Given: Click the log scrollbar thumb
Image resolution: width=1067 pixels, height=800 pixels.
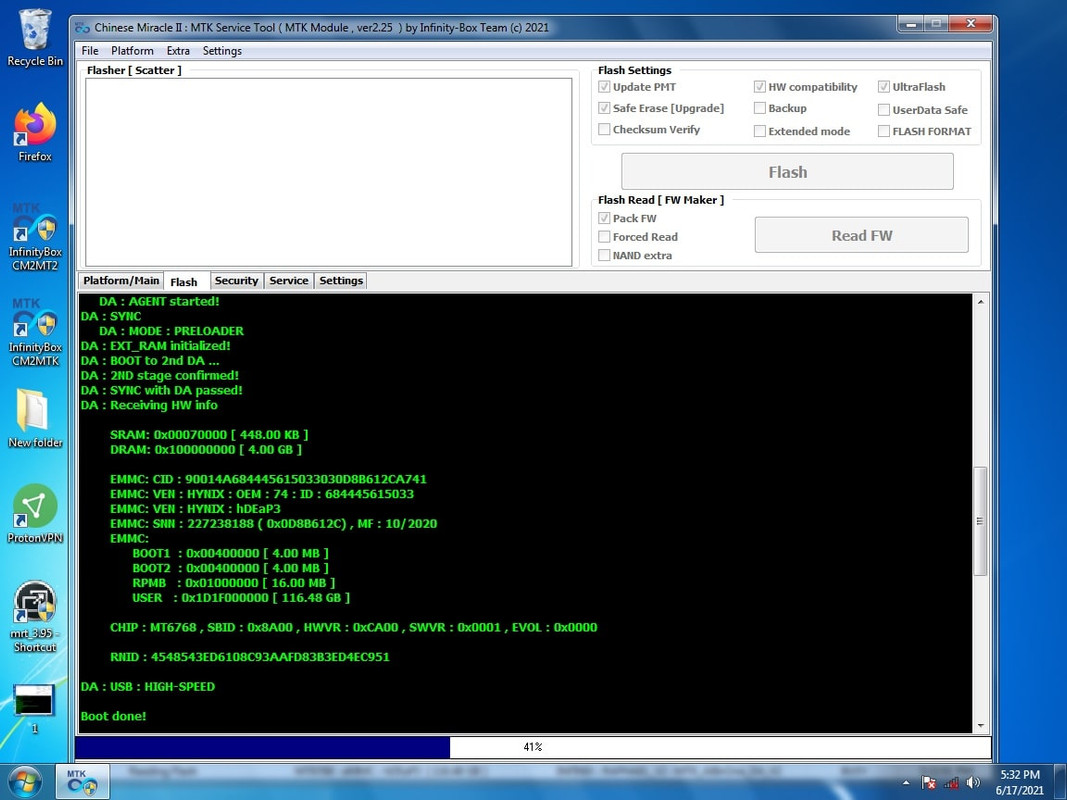Looking at the screenshot, I should 981,521.
